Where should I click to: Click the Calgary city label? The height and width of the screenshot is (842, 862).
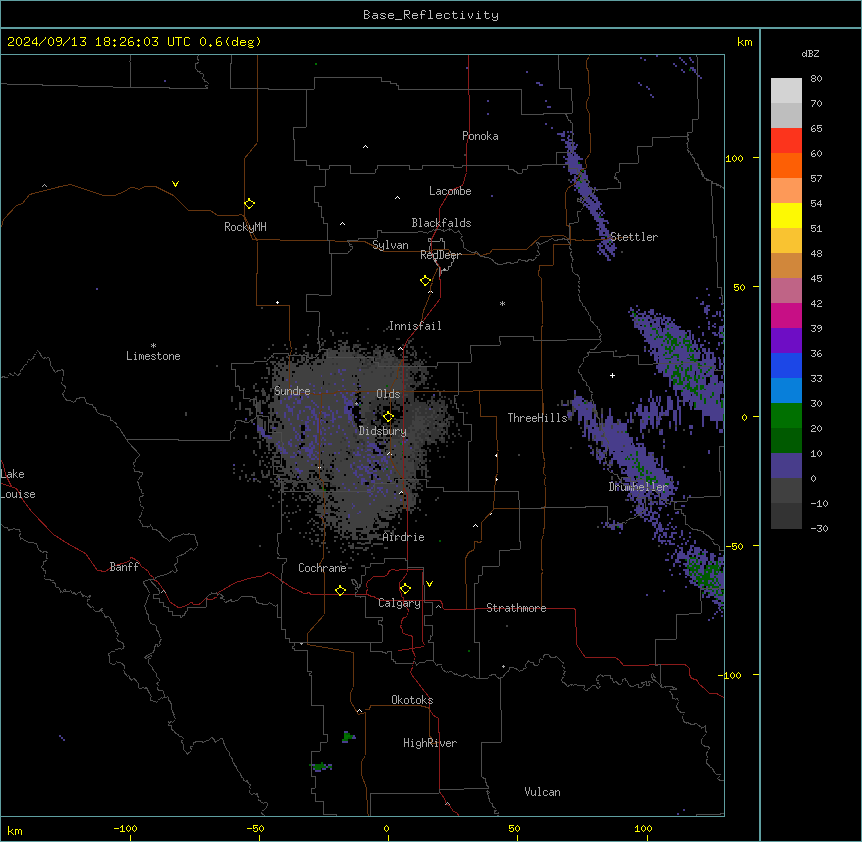pyautogui.click(x=399, y=603)
